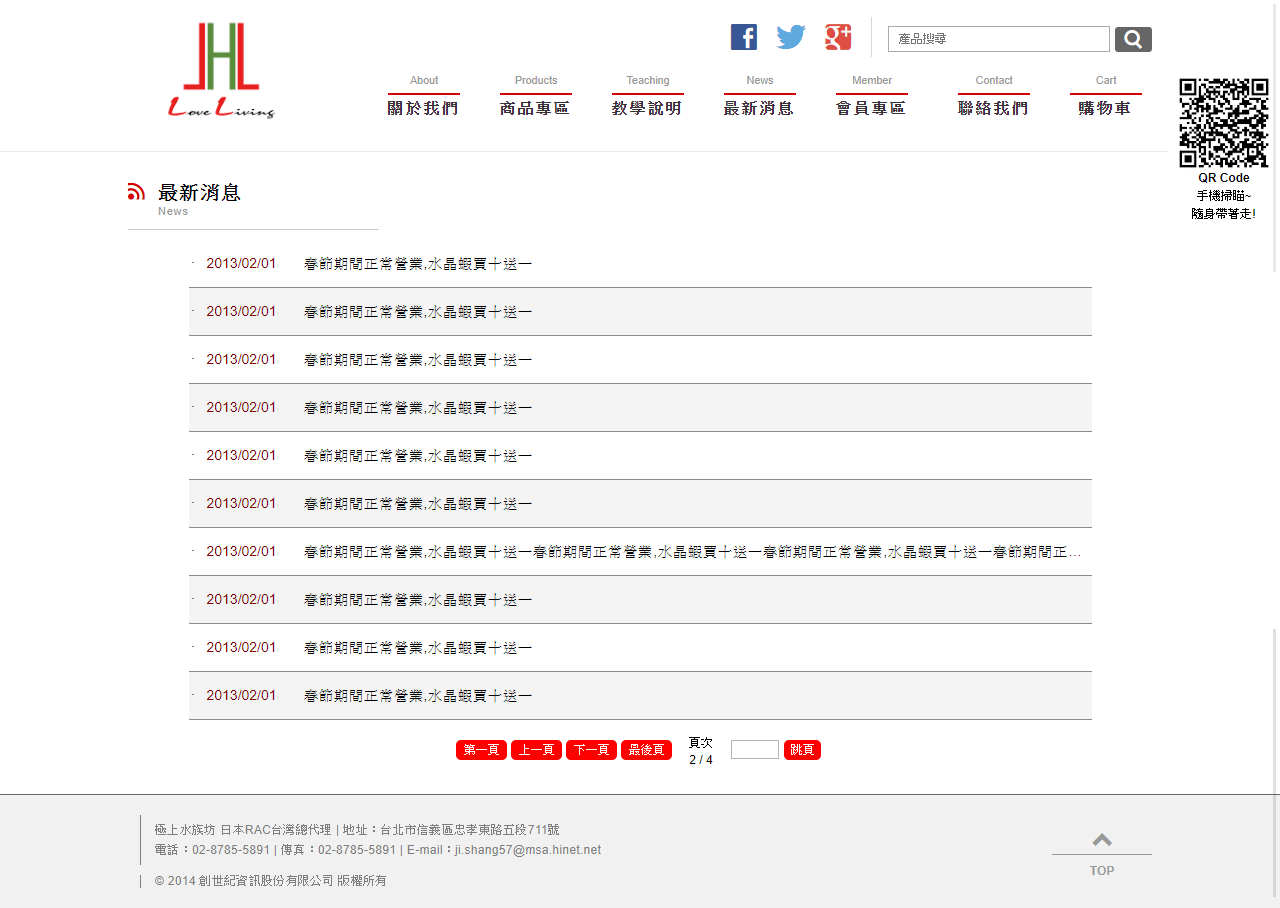
Task: Click the 跳頁 jump button
Action: (x=802, y=750)
